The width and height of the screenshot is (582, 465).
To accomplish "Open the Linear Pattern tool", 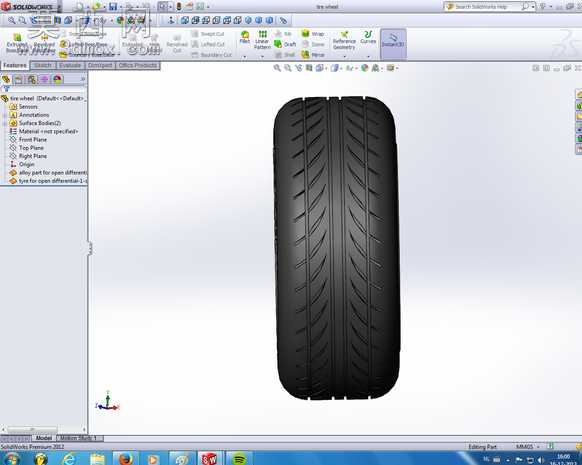I will [x=262, y=40].
